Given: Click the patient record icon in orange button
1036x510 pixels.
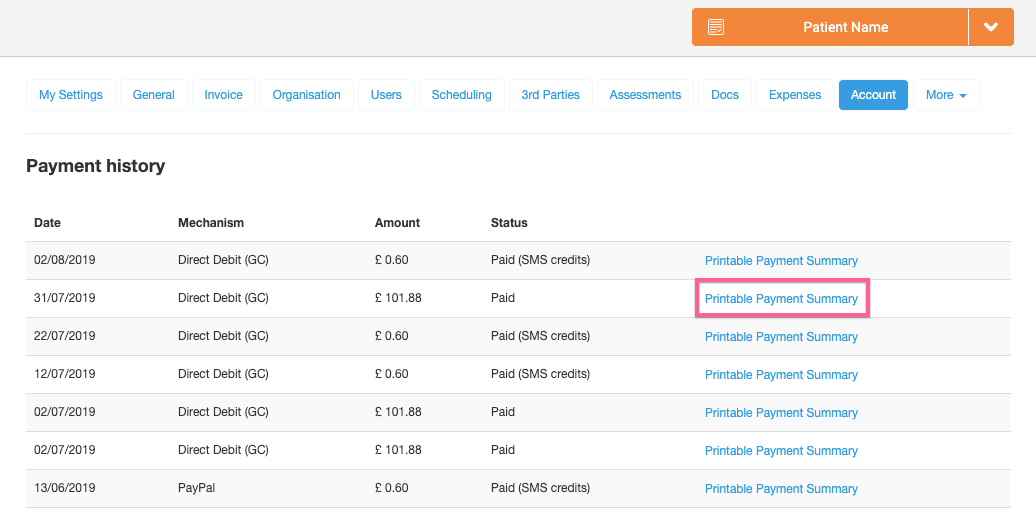Looking at the screenshot, I should [x=716, y=27].
